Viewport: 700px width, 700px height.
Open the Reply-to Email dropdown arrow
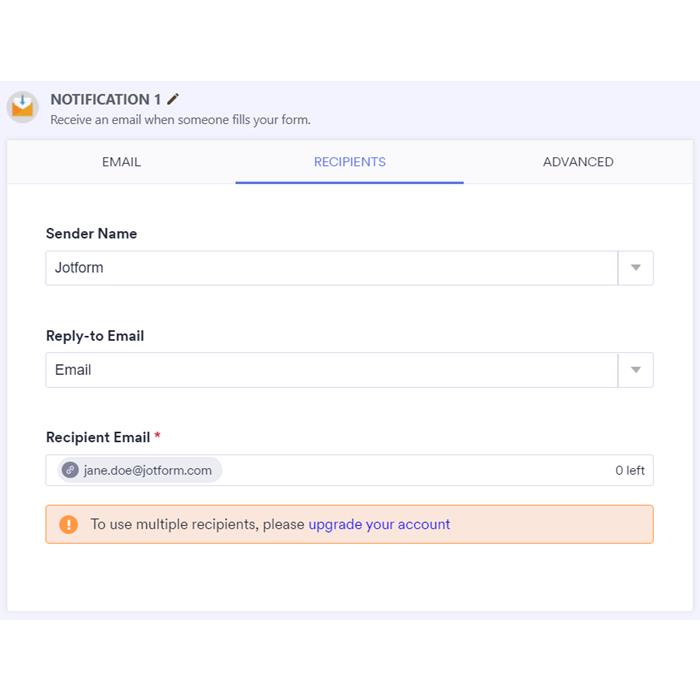[635, 370]
